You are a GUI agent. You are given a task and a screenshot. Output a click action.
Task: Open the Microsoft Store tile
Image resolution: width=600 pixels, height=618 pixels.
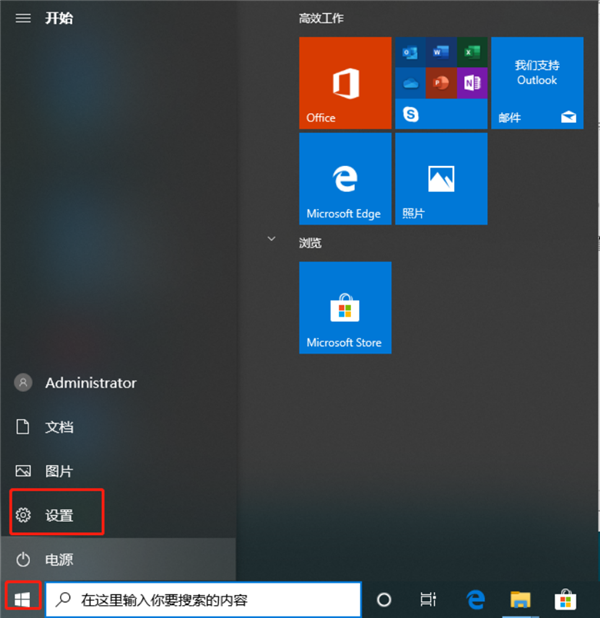(345, 308)
